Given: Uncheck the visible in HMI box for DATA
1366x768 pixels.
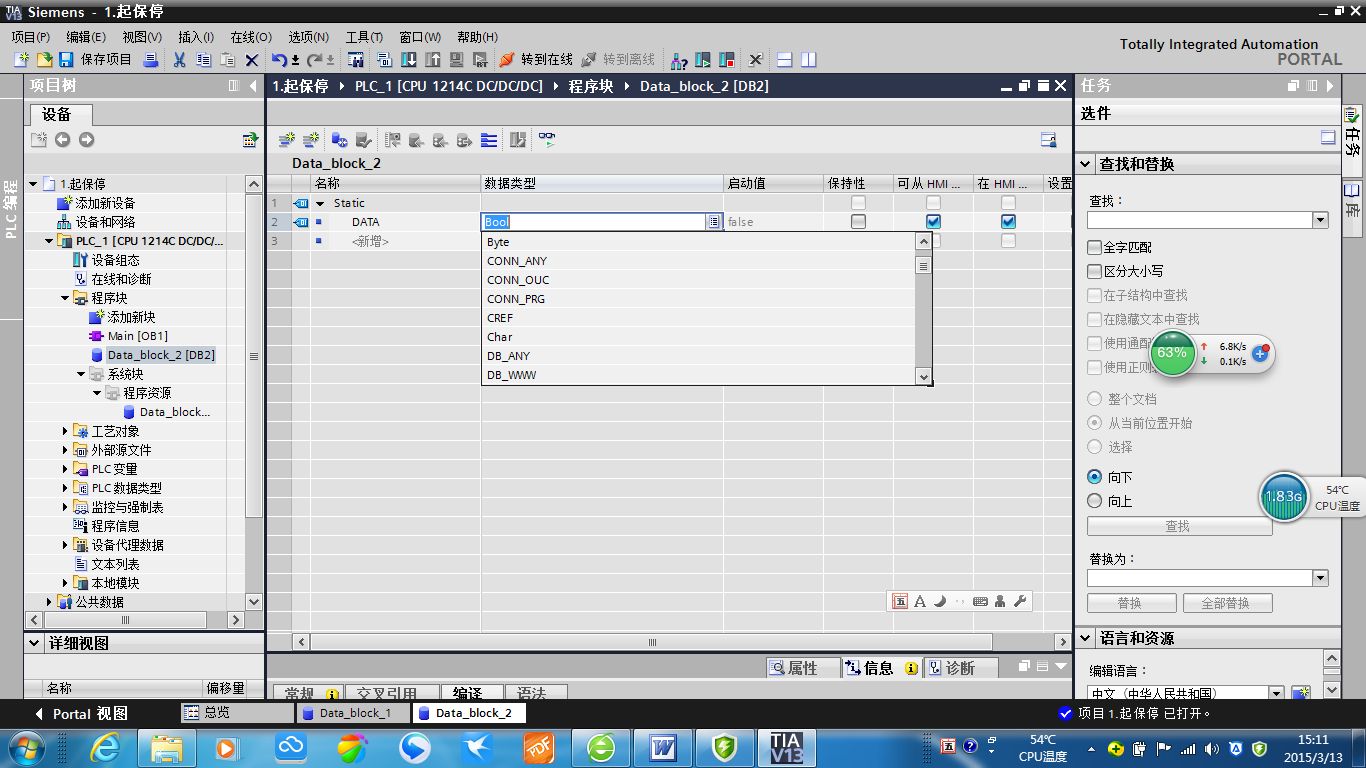Looking at the screenshot, I should click(1008, 222).
